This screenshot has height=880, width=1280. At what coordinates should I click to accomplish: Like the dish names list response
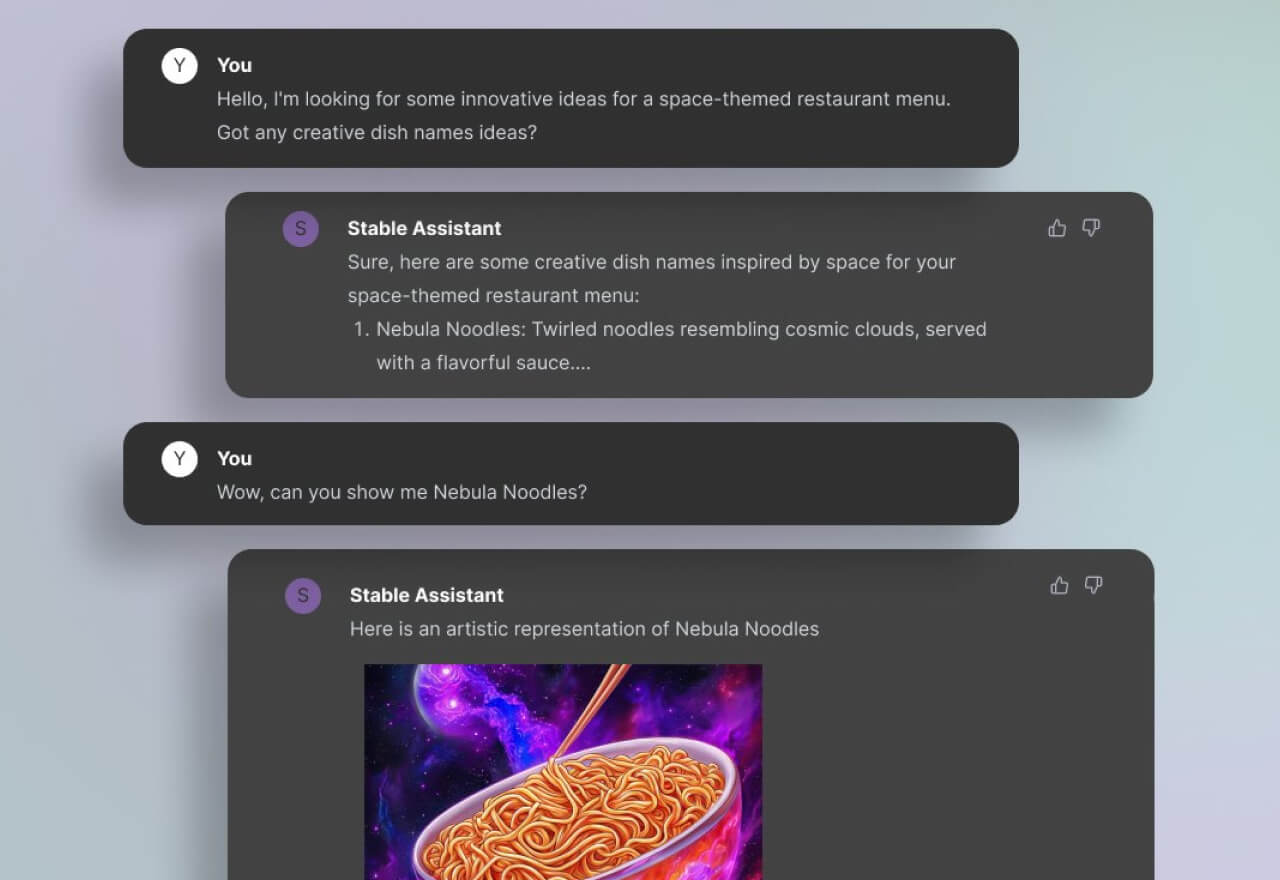[1057, 228]
